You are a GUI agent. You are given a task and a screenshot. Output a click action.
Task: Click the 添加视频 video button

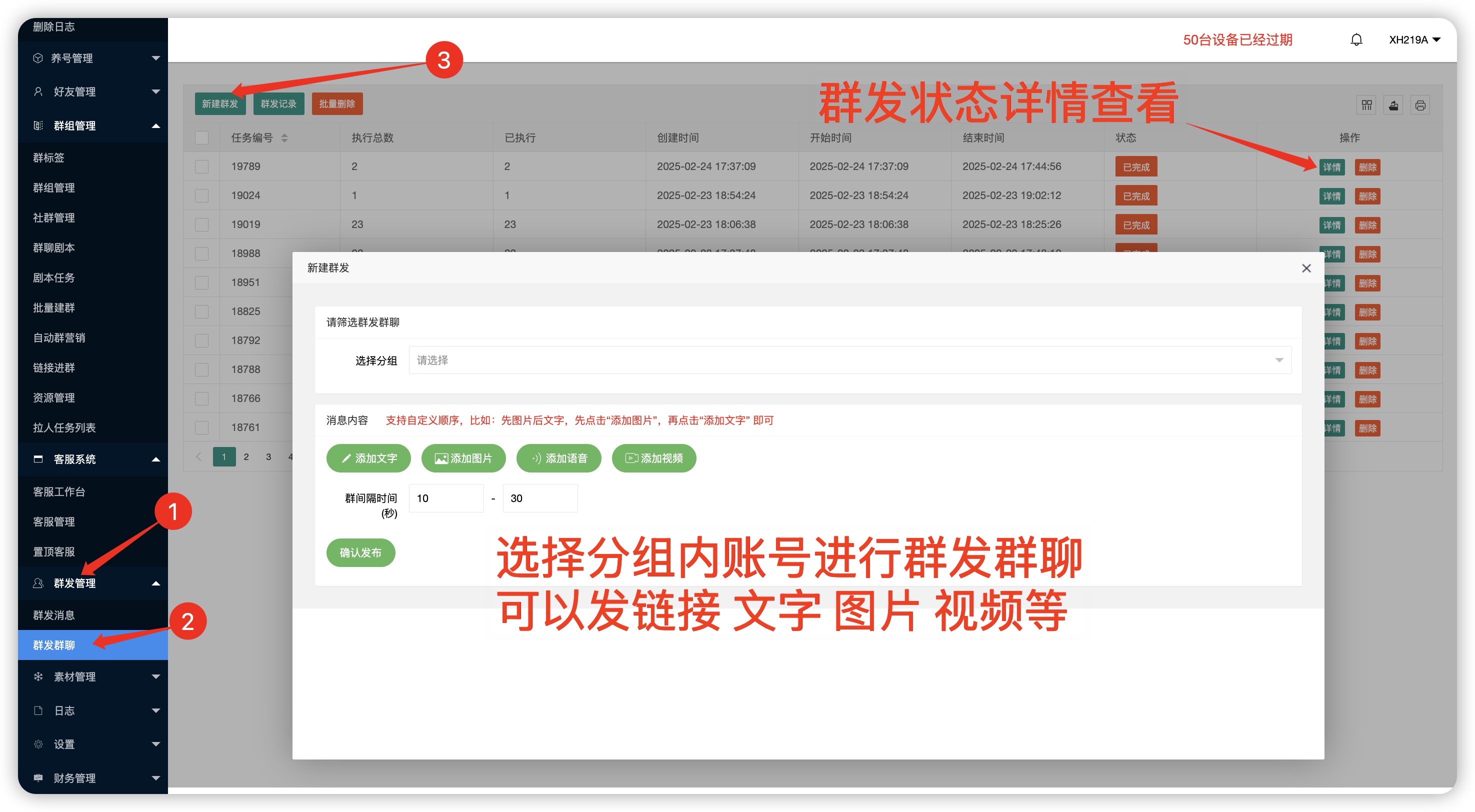(x=653, y=458)
